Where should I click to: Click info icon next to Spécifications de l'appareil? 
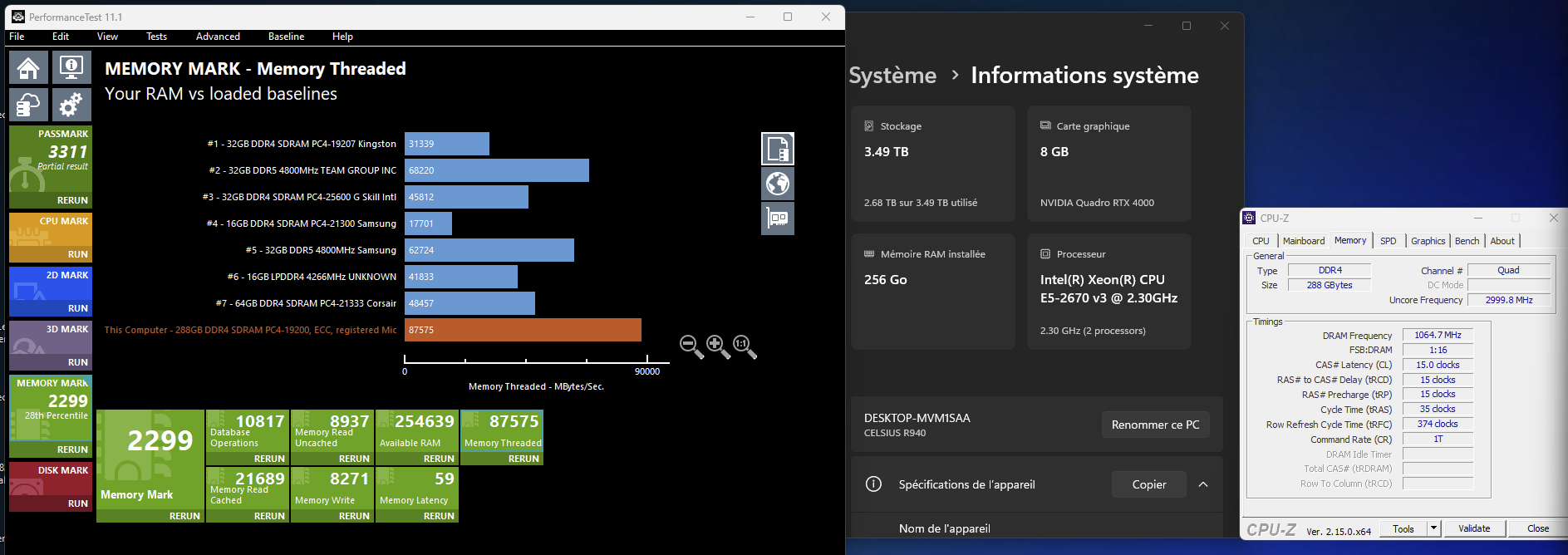[x=873, y=484]
